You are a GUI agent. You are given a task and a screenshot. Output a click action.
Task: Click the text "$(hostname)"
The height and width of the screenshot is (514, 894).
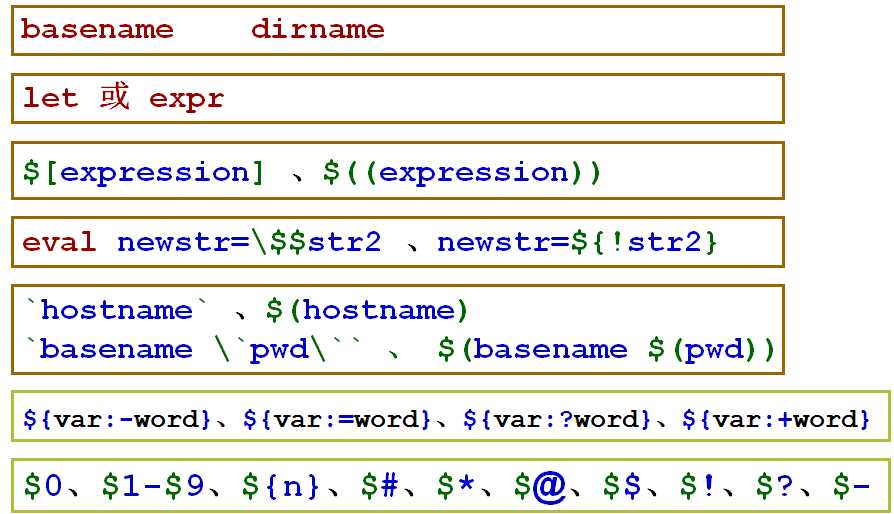click(x=367, y=310)
